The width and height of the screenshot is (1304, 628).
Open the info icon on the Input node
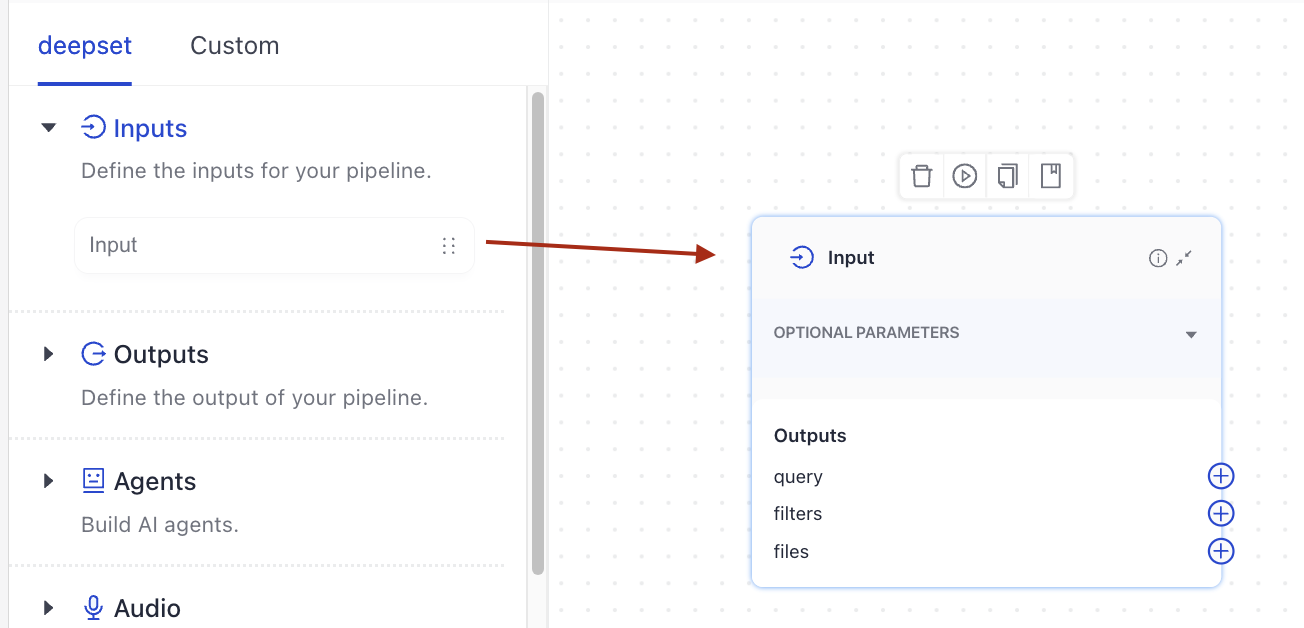point(1157,257)
